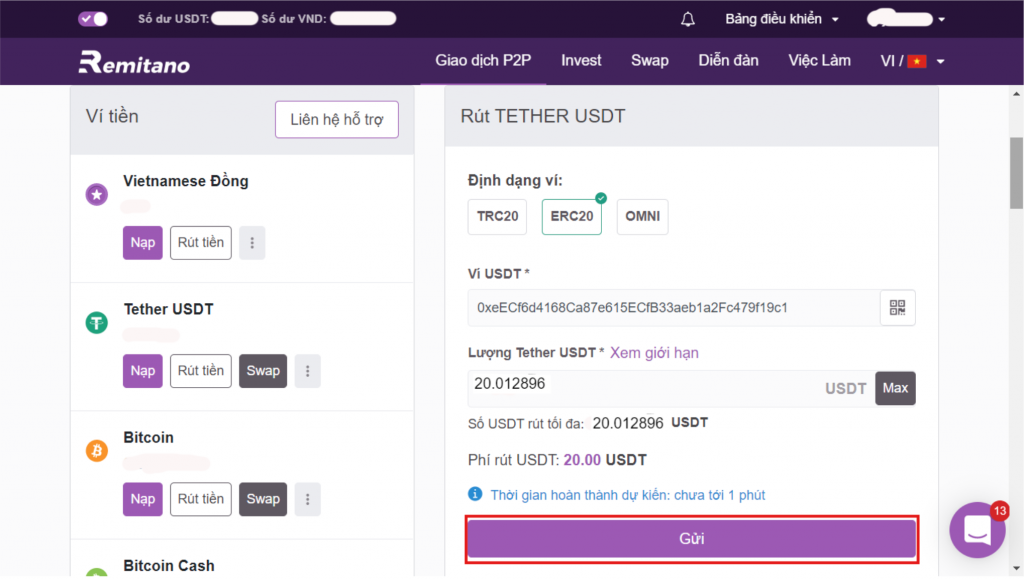The height and width of the screenshot is (579, 1024).
Task: Click the Vietnamese Đồng star icon
Action: point(97,194)
